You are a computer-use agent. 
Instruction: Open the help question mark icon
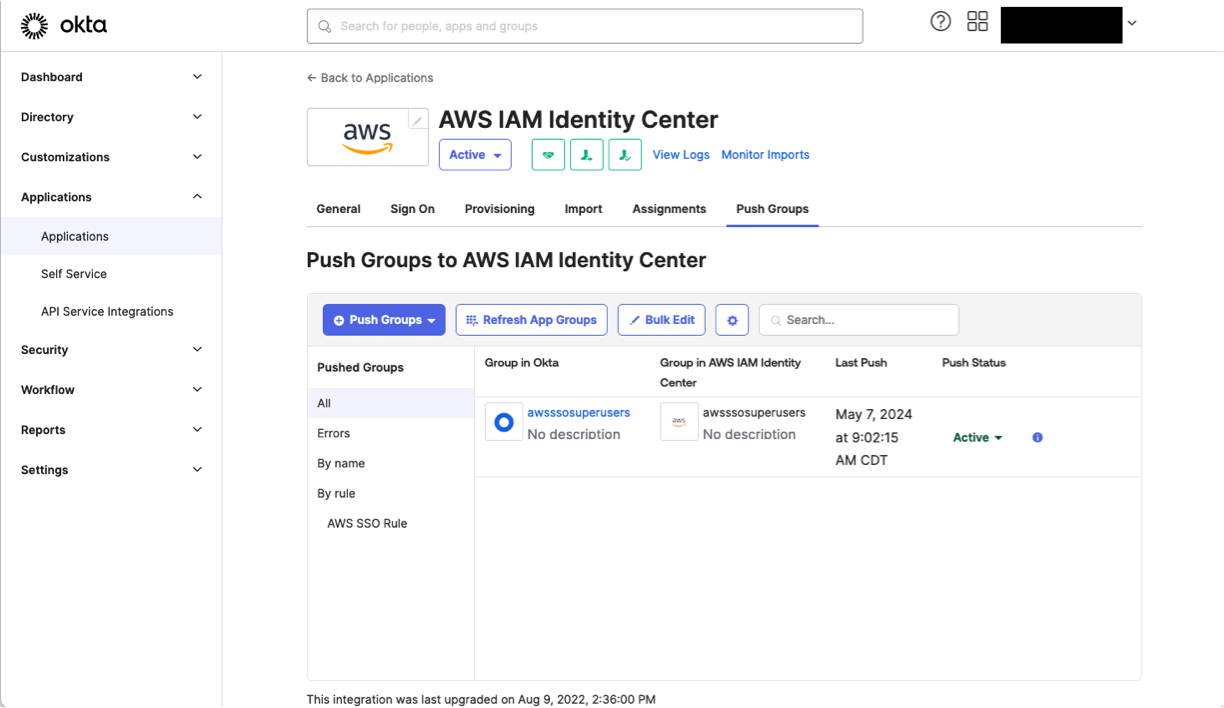[940, 20]
